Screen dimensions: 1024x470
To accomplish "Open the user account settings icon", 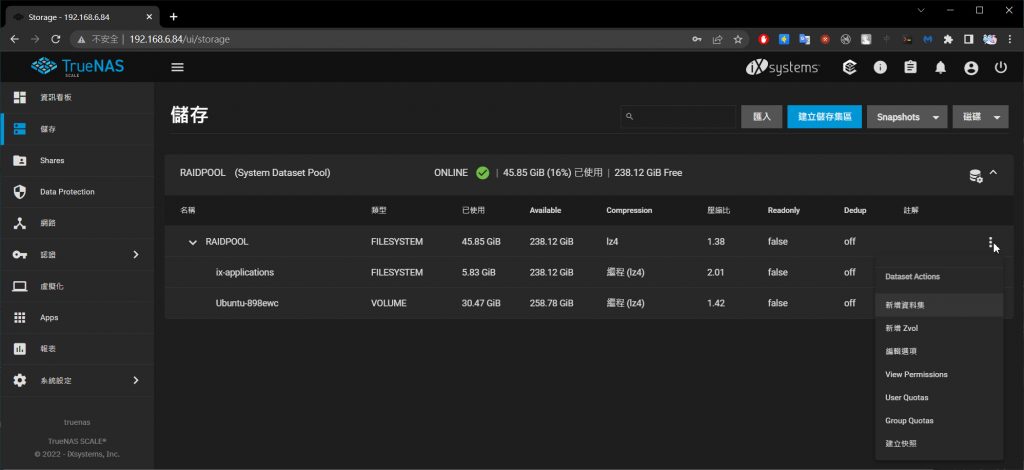I will 970,68.
